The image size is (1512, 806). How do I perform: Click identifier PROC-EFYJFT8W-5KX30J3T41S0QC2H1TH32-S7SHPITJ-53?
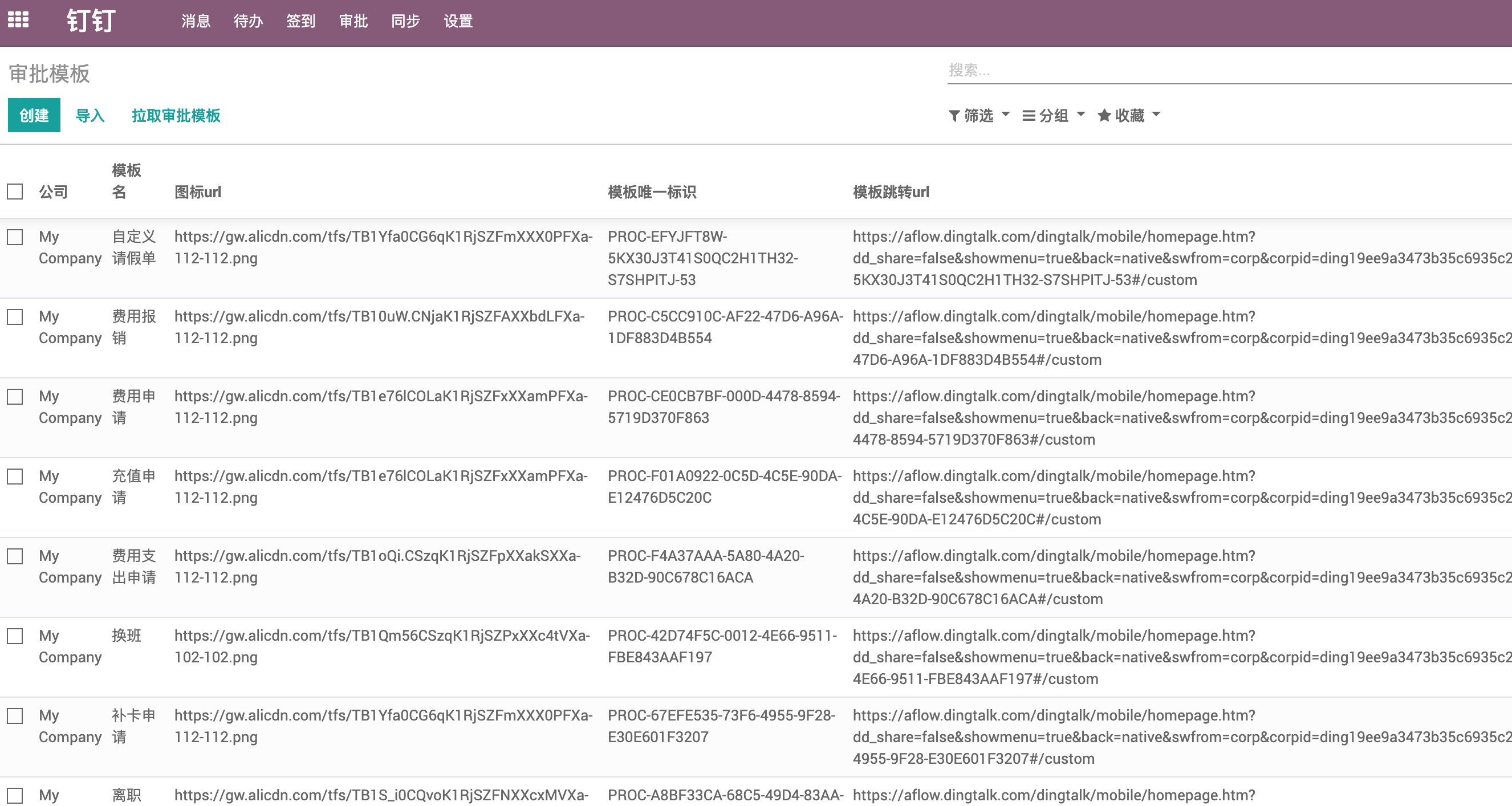[x=702, y=258]
